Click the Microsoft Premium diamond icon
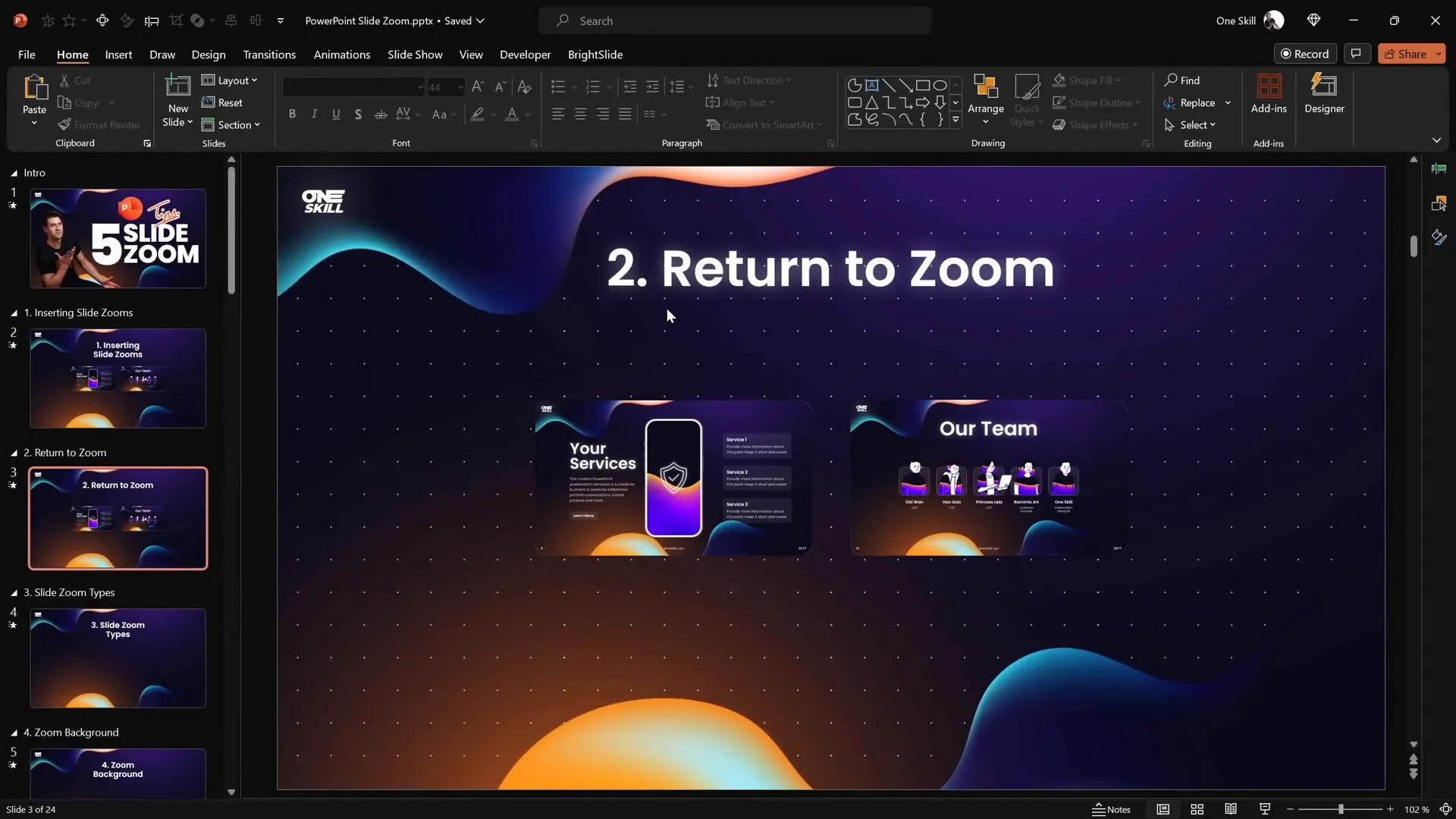The width and height of the screenshot is (1456, 819). coord(1313,20)
